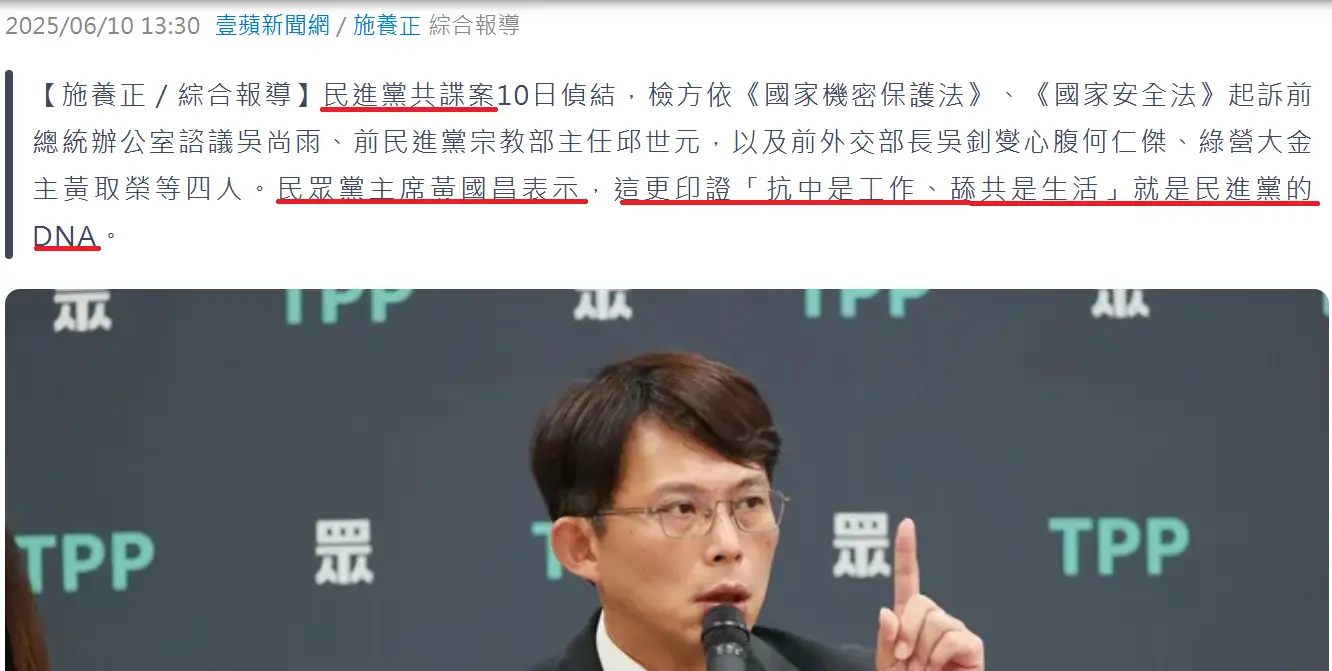Click the underlined phrase 民進黨共諜案
The width and height of the screenshot is (1332, 671).
click(409, 95)
